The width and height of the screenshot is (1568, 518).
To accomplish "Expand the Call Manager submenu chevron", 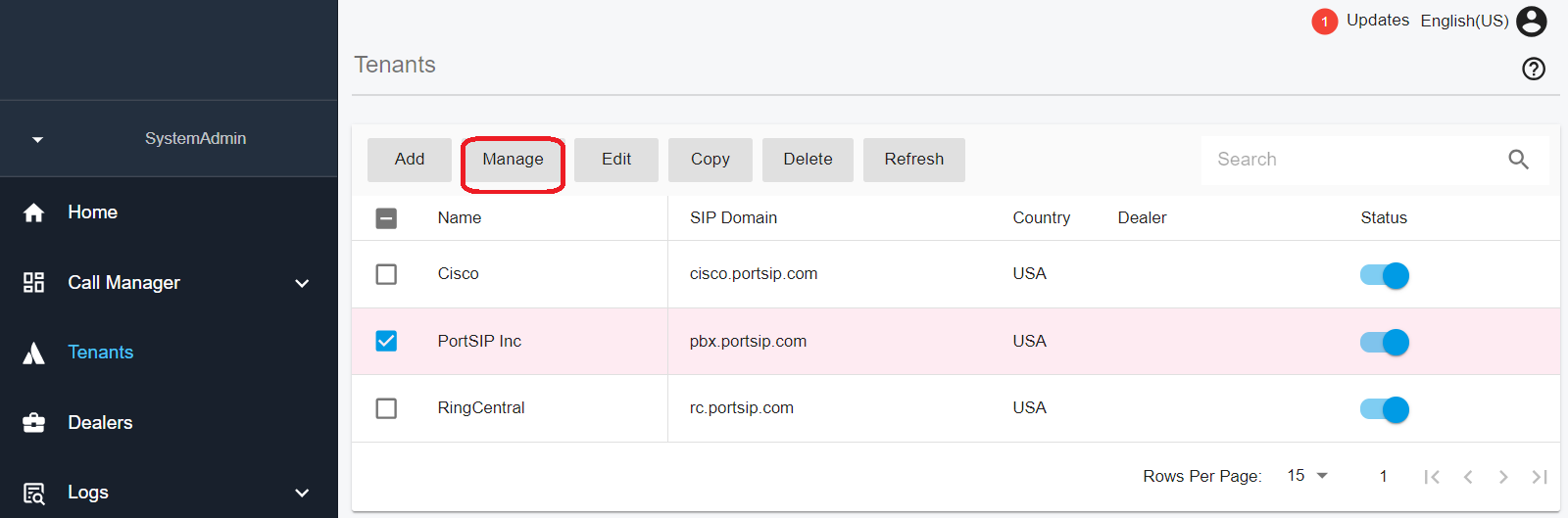I will click(x=302, y=283).
